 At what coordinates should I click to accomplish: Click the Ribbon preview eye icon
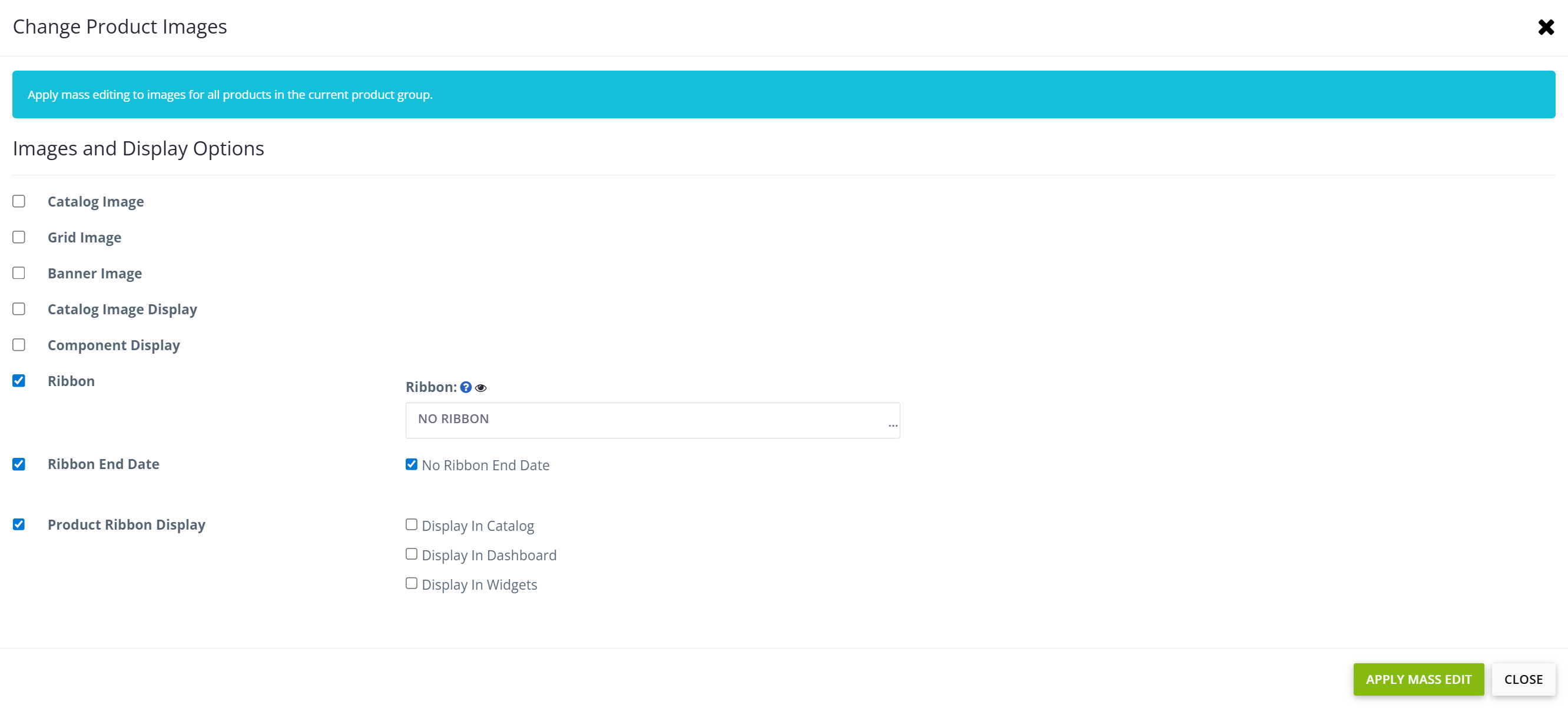click(x=481, y=388)
